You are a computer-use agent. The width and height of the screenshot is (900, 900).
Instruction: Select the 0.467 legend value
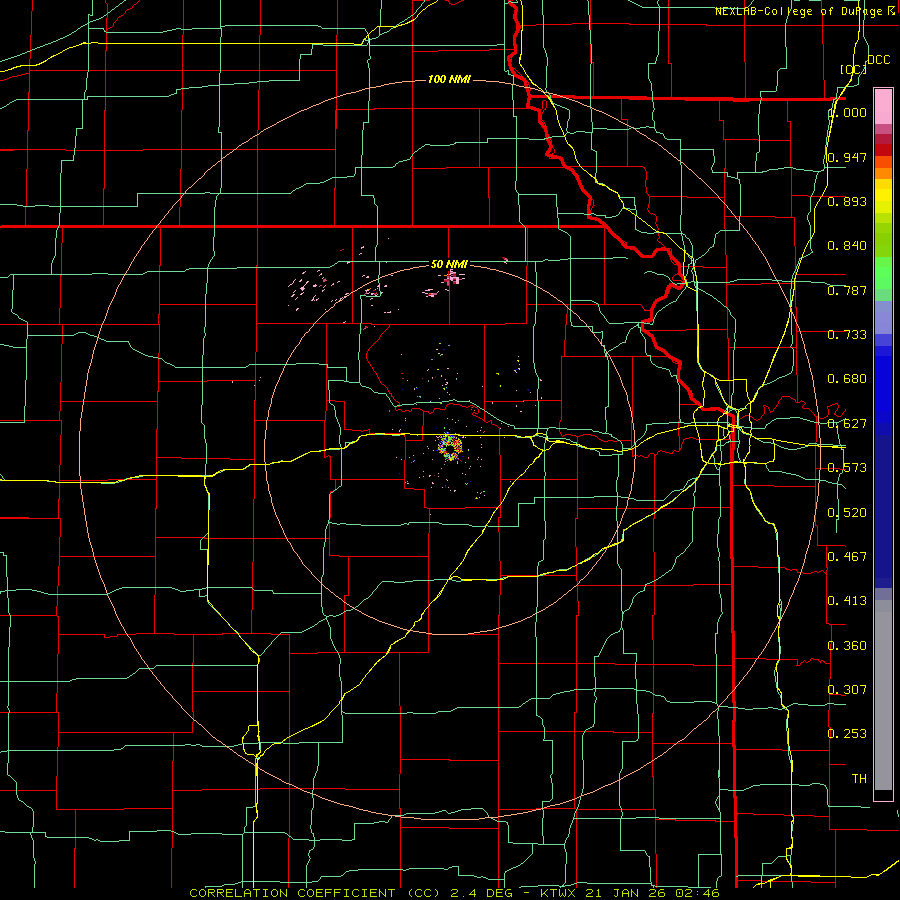pyautogui.click(x=847, y=557)
